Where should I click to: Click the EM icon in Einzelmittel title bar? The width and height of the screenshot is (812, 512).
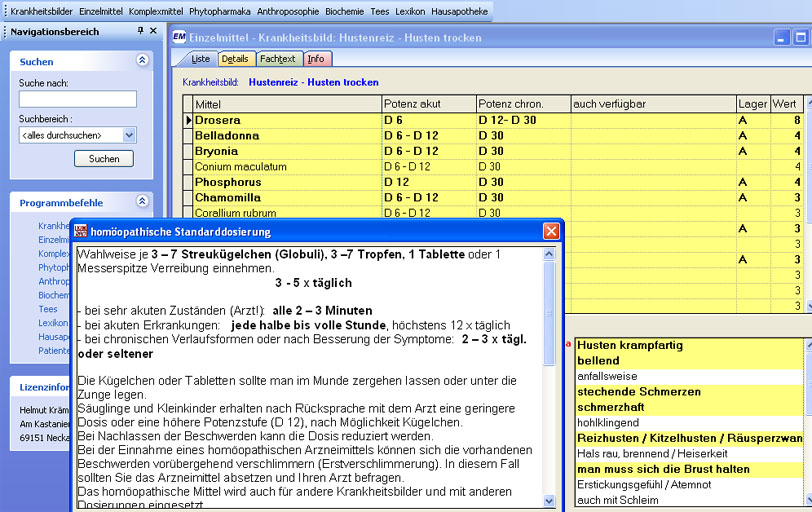179,37
